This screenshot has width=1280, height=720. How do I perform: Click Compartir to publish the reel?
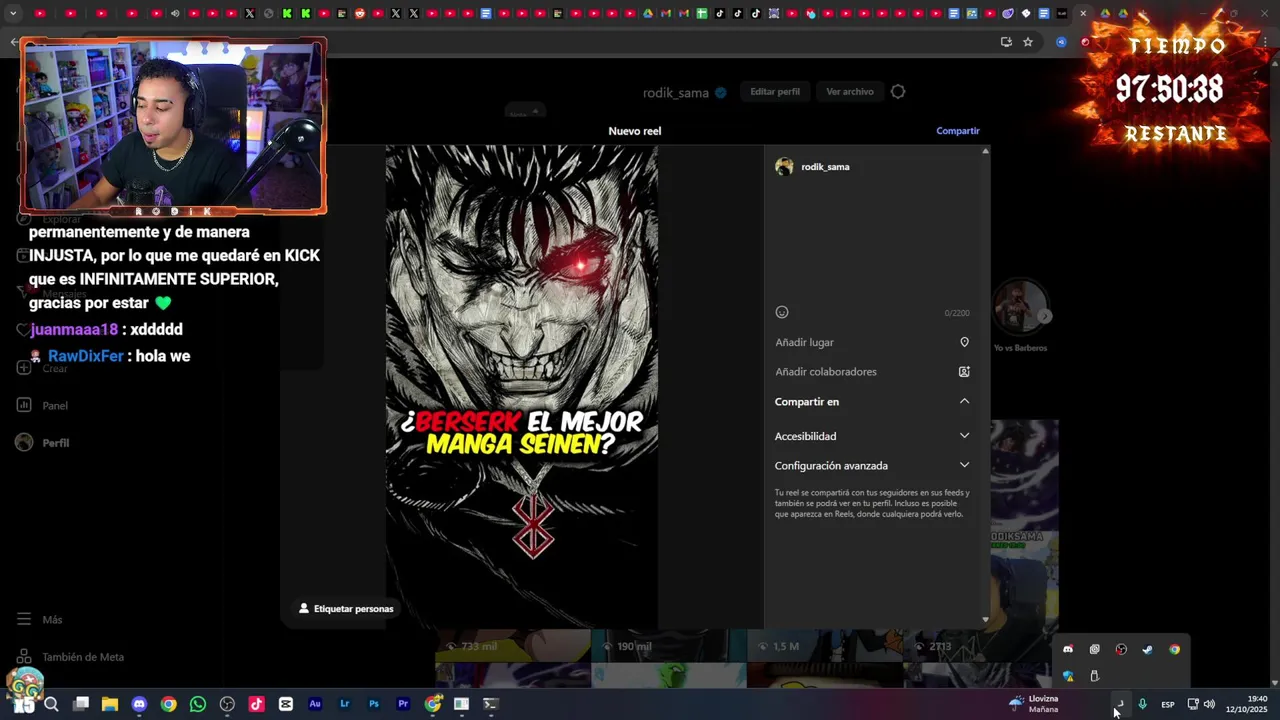click(957, 131)
